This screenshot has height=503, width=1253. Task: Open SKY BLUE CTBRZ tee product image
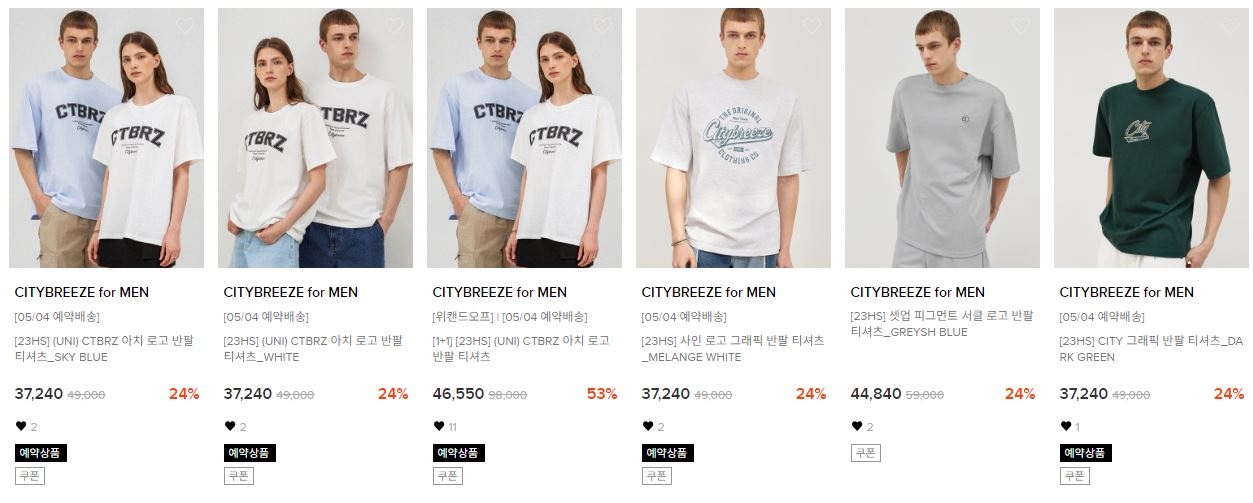pyautogui.click(x=106, y=138)
